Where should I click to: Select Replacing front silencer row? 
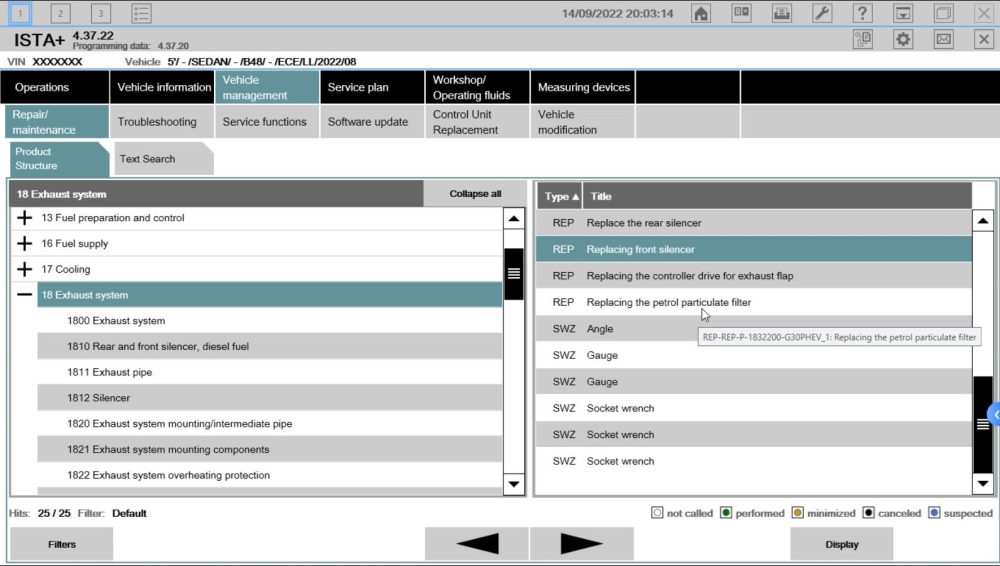pos(754,249)
